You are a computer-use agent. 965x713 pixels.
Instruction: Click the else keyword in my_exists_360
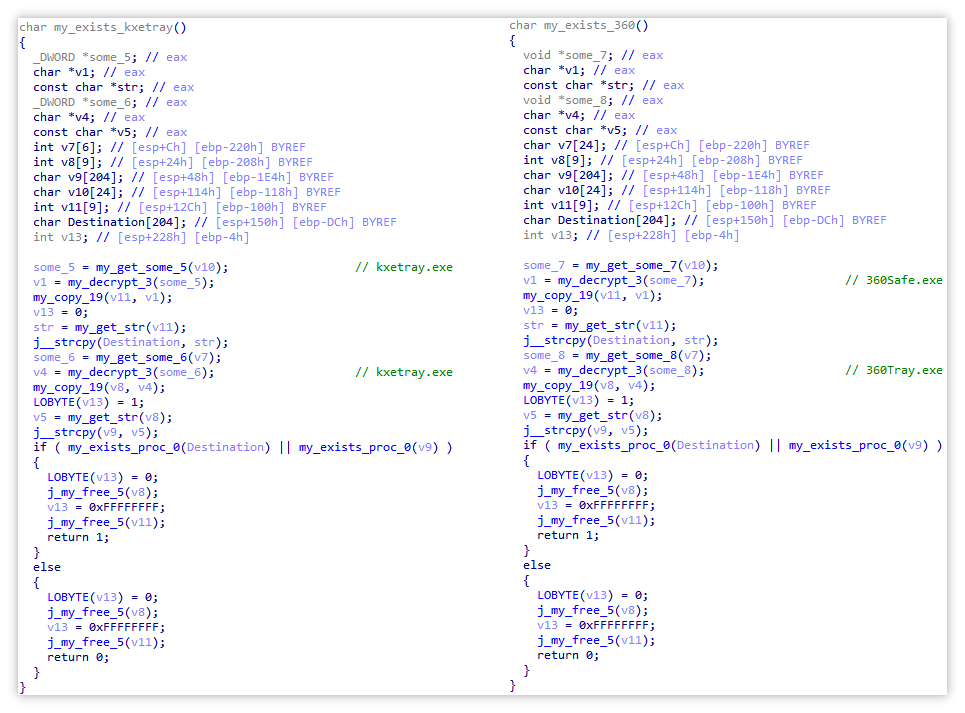[537, 565]
